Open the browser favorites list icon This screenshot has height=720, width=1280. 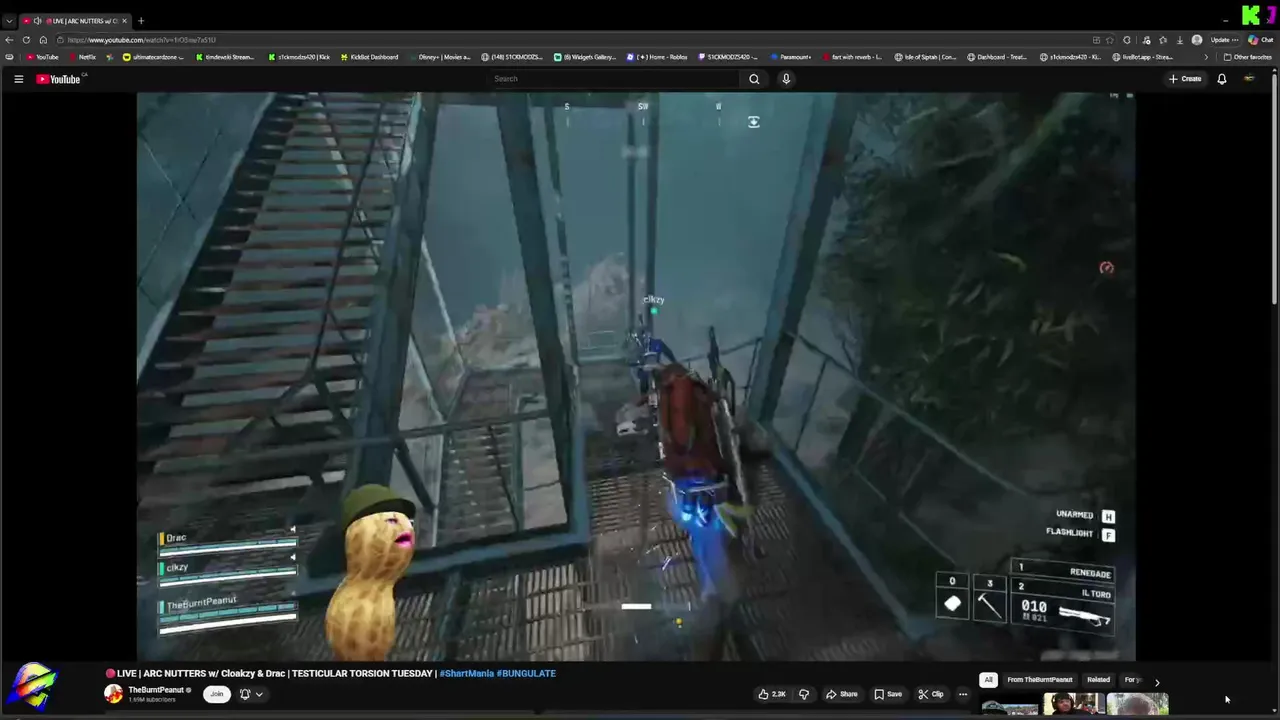pyautogui.click(x=1162, y=40)
